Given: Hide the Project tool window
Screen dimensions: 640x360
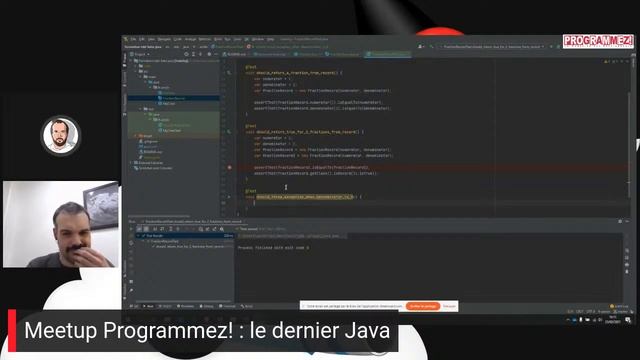Looking at the screenshot, I should [x=216, y=54].
